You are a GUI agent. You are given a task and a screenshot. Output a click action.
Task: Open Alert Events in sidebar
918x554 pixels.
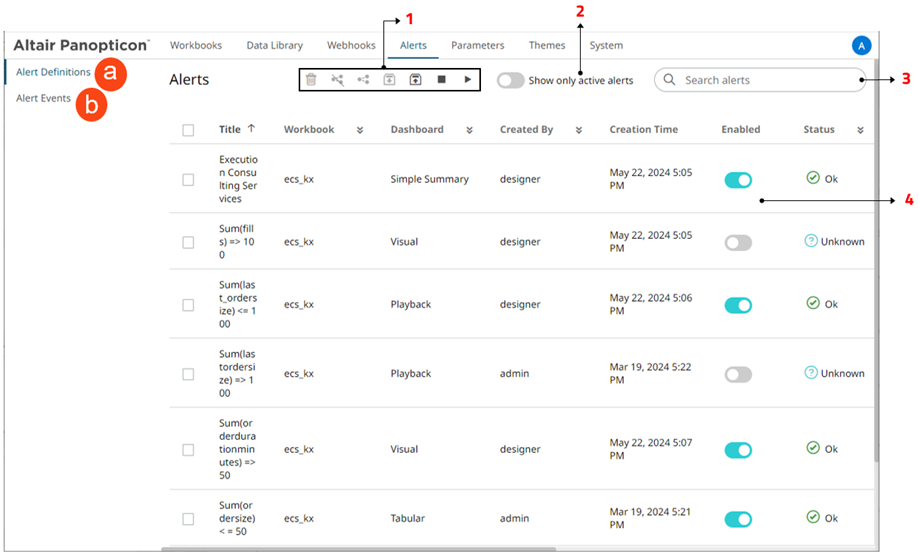(43, 98)
